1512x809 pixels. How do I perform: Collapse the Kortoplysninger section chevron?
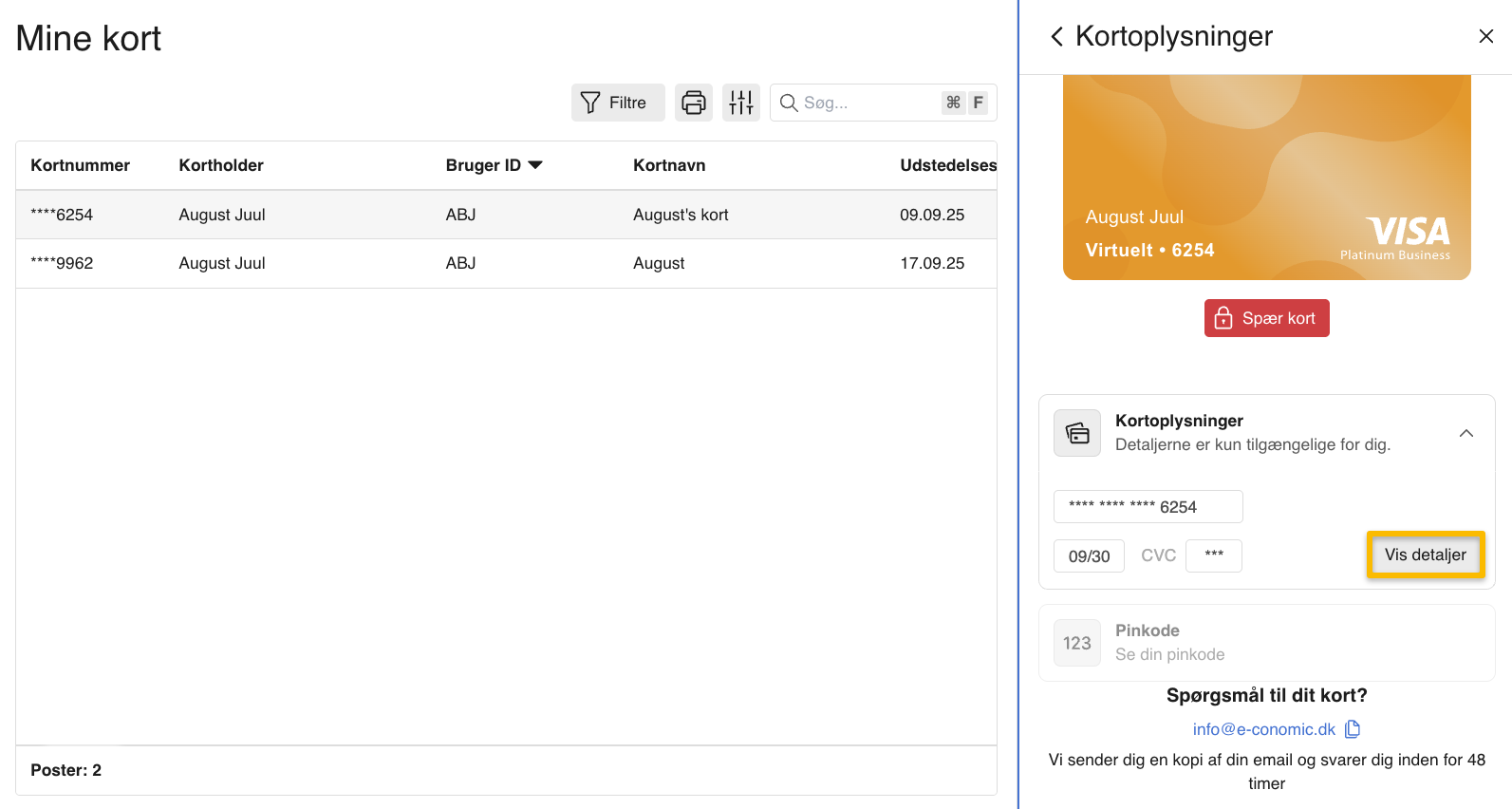(1465, 433)
